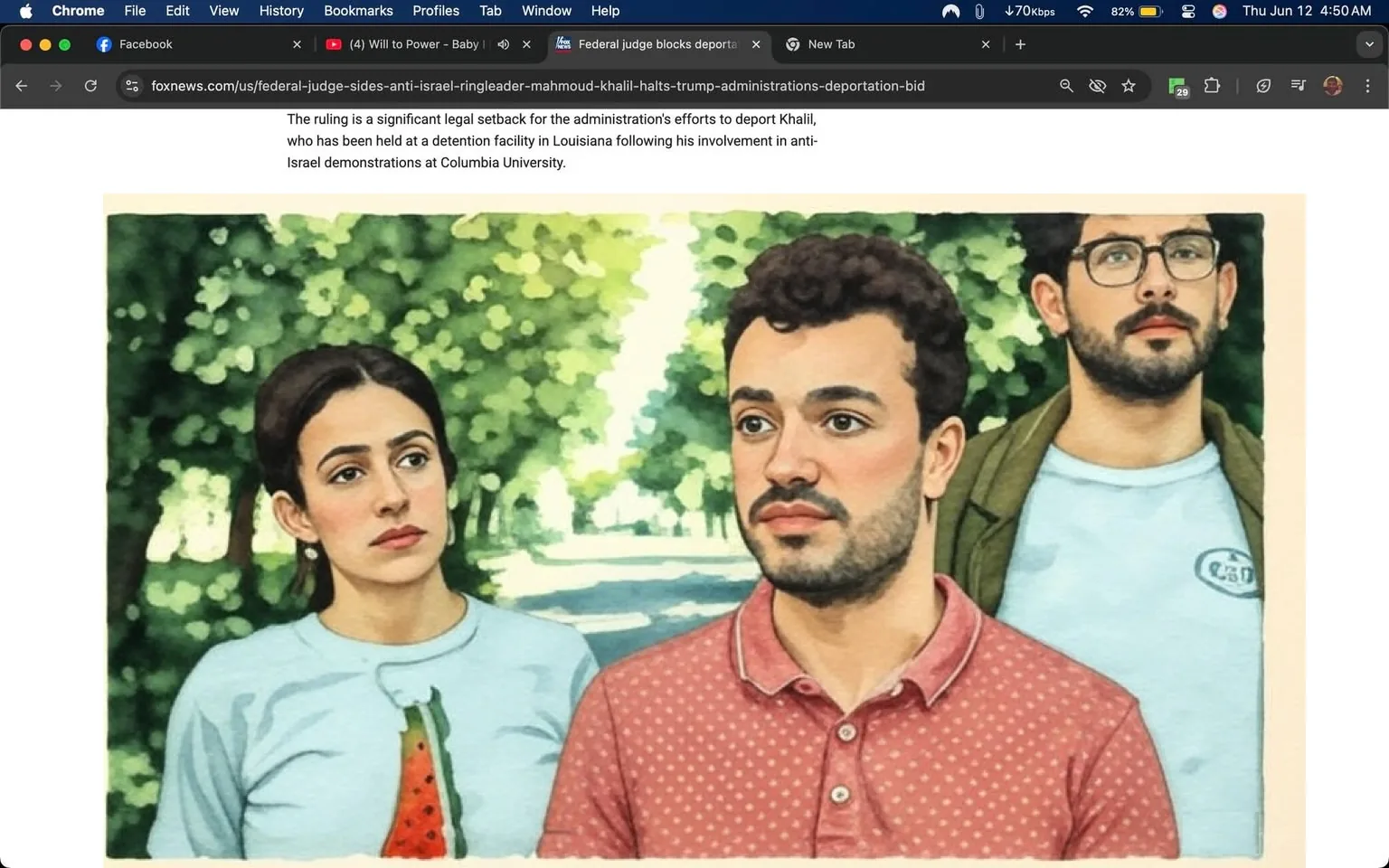Open the site information icon in address bar
The height and width of the screenshot is (868, 1389).
pos(132,86)
